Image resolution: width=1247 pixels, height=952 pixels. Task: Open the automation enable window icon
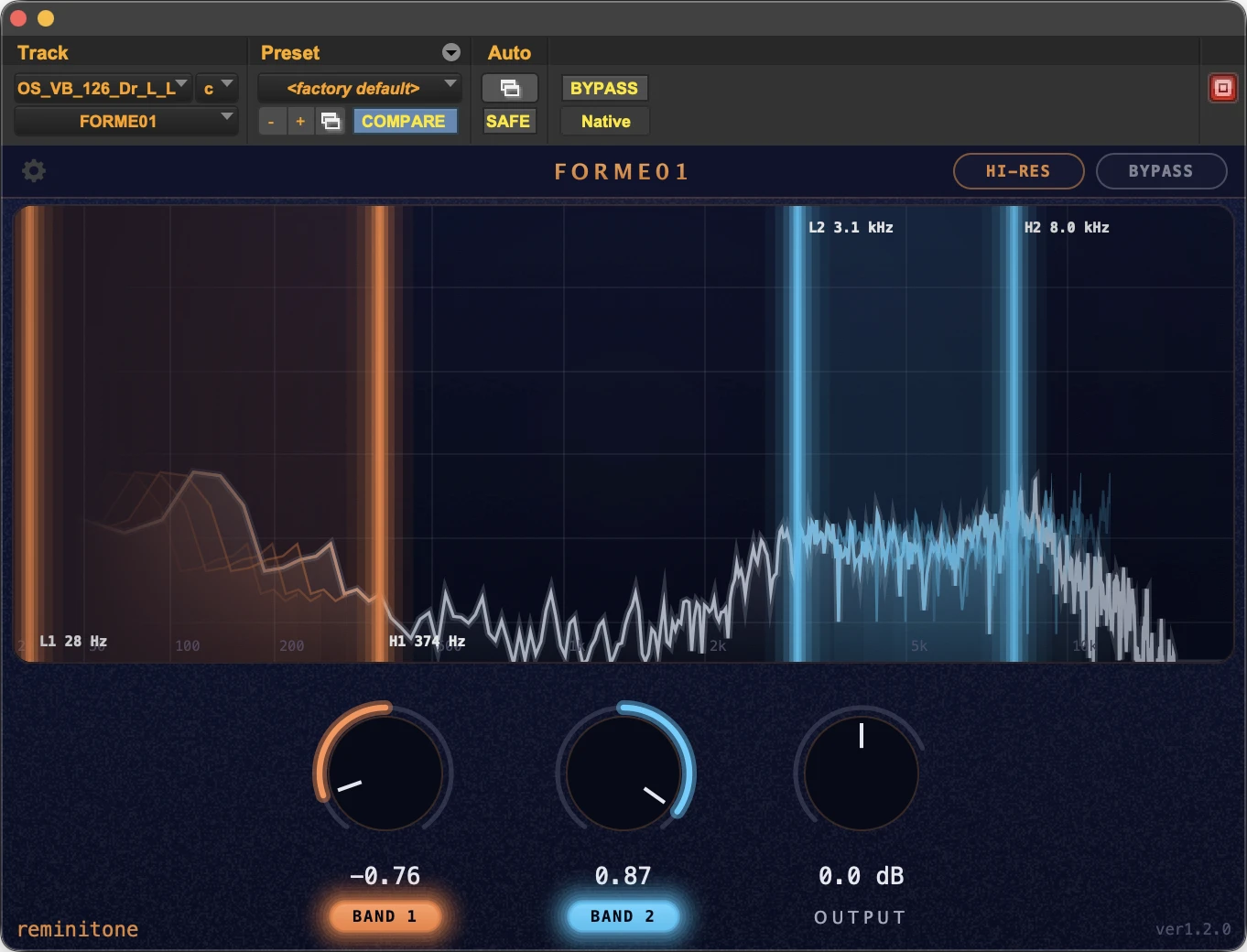(x=510, y=88)
